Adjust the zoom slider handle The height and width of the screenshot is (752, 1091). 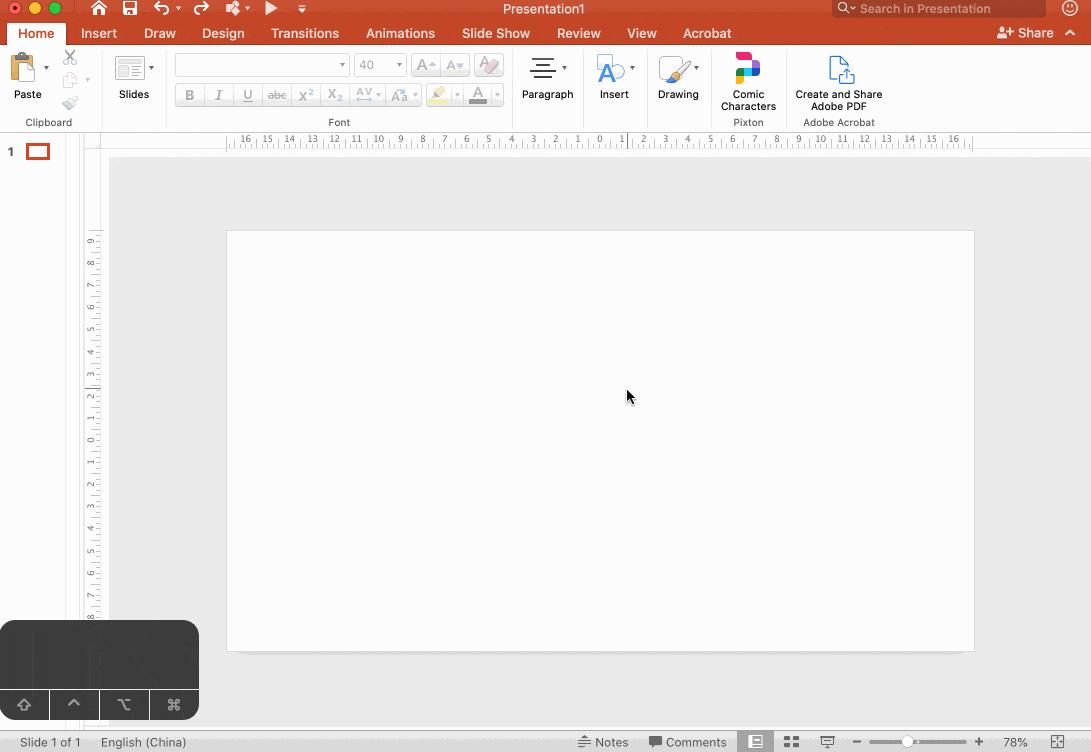(x=907, y=742)
